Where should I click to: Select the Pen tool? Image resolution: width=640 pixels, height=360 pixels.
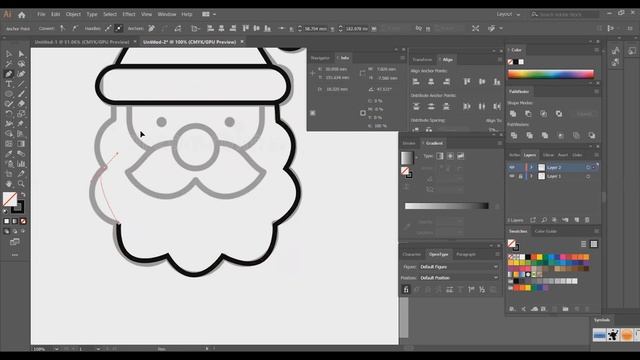9,74
